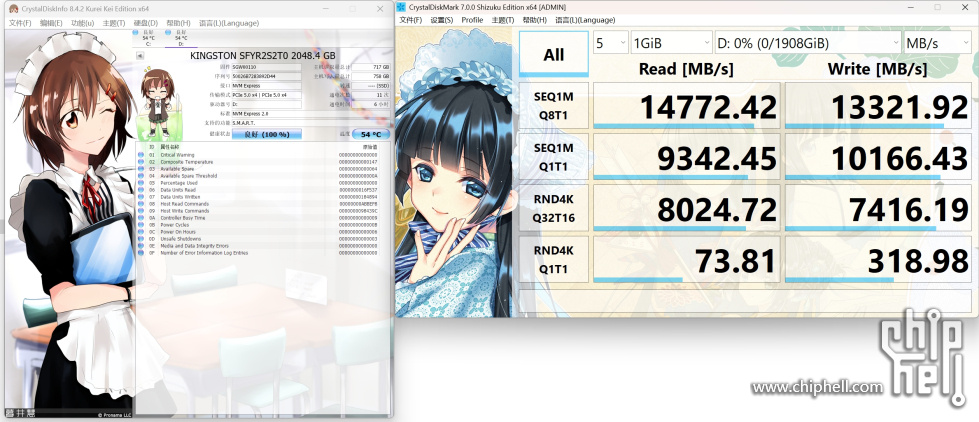
Task: Open 硬盘(D) menu in CrystalDiskInfo
Action: pos(145,23)
